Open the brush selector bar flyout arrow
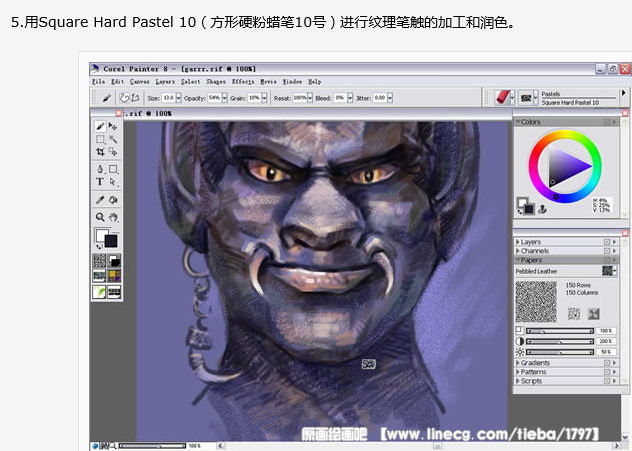The image size is (632, 451). (624, 93)
